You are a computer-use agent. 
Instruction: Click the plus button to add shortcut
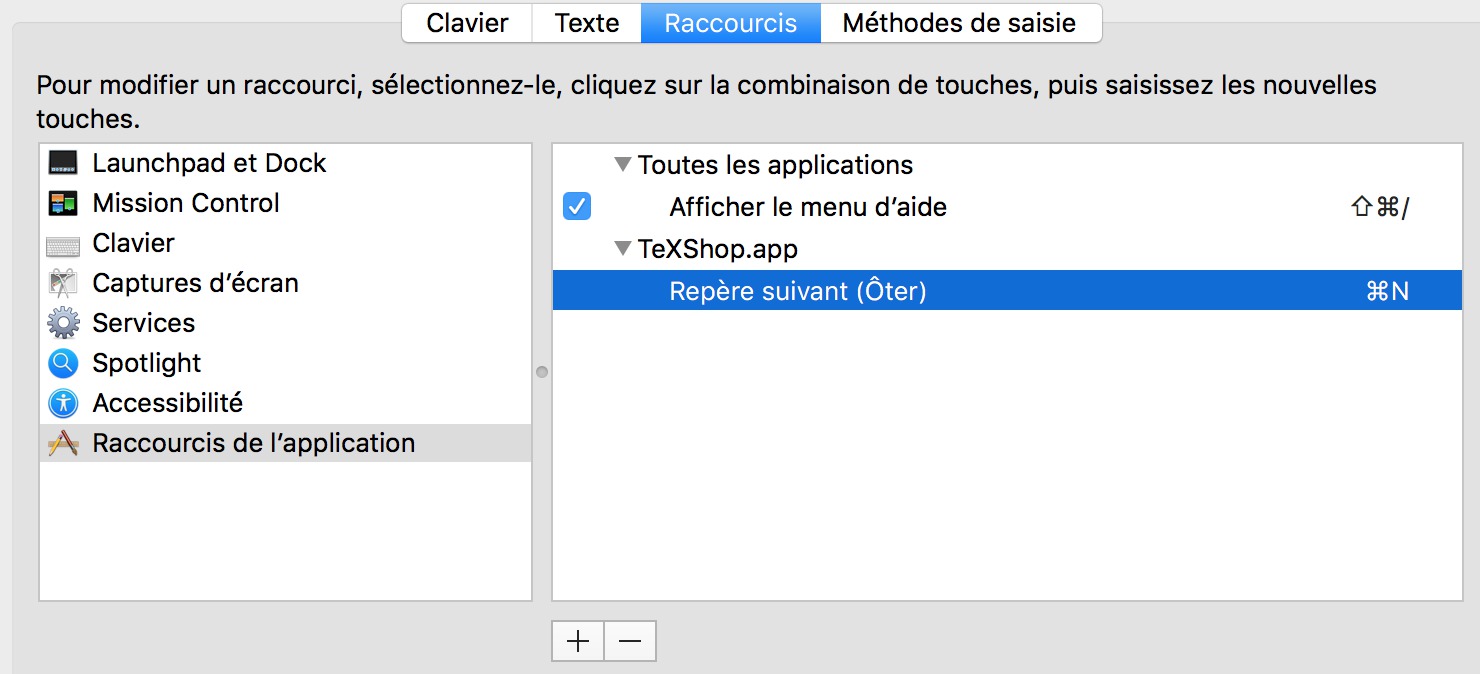pos(578,641)
